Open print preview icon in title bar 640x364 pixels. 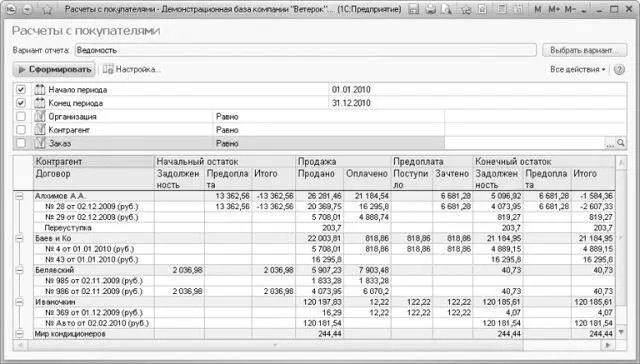(447, 9)
